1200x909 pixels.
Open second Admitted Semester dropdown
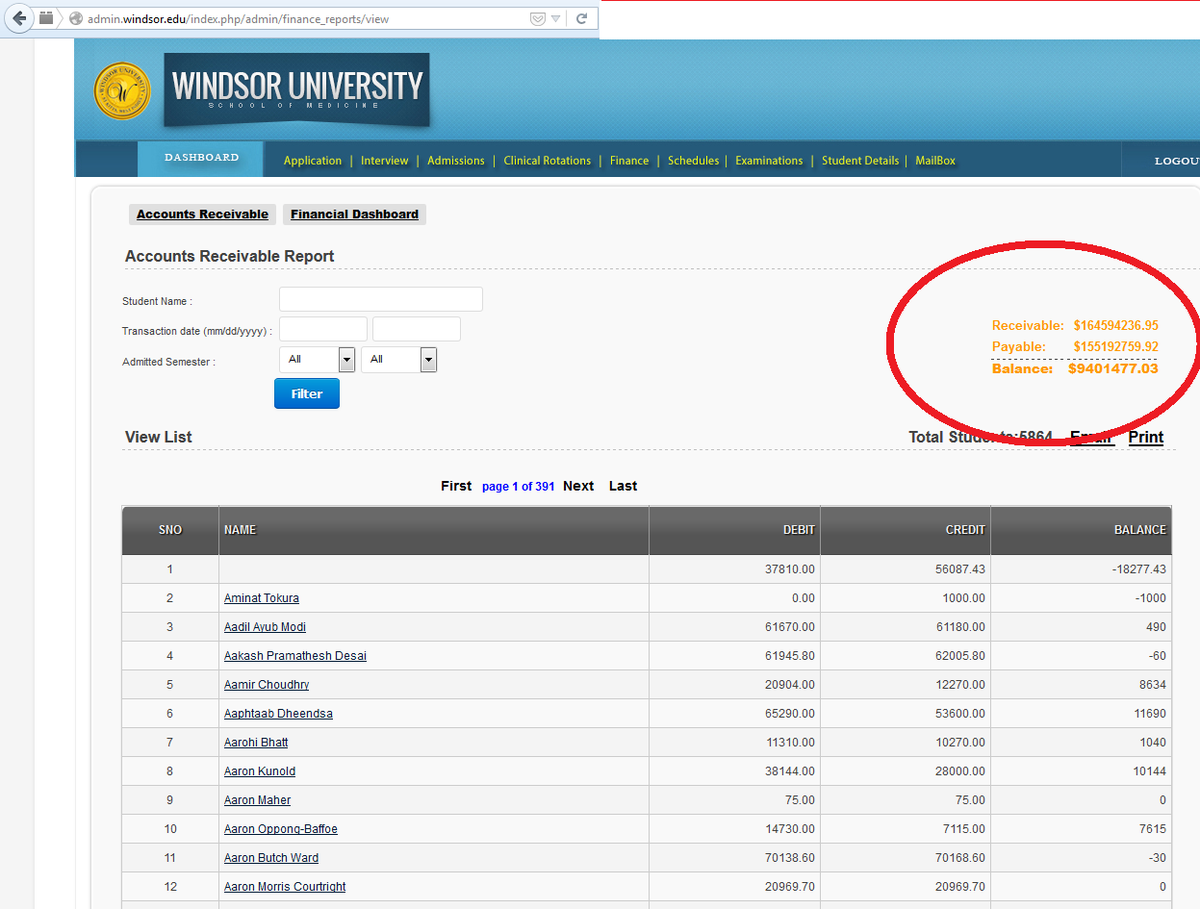click(x=399, y=359)
